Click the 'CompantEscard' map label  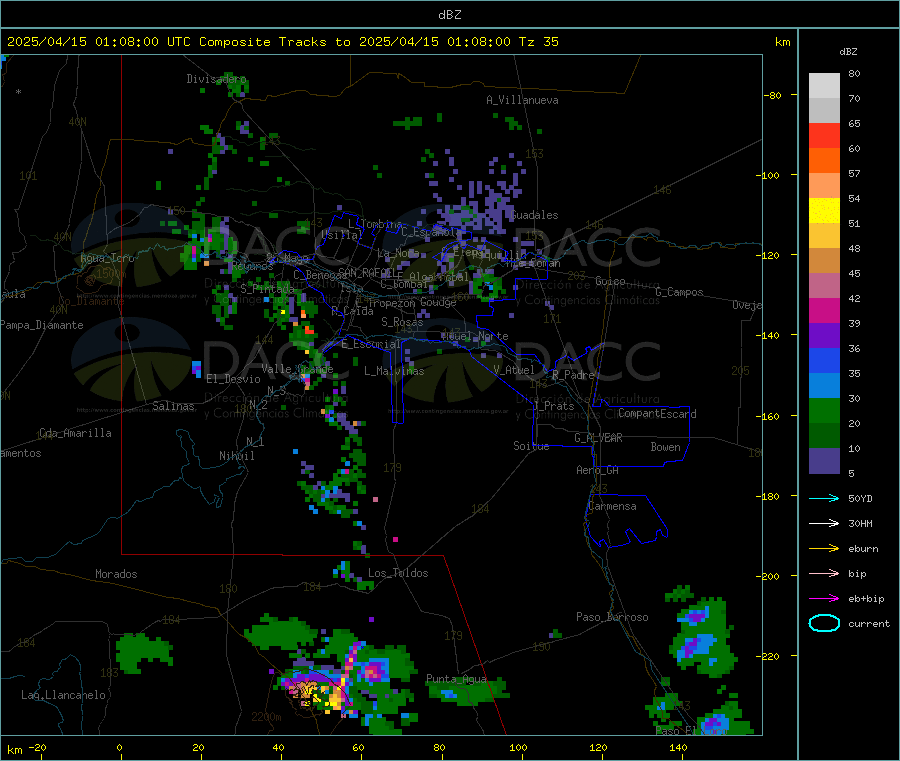[x=657, y=413]
